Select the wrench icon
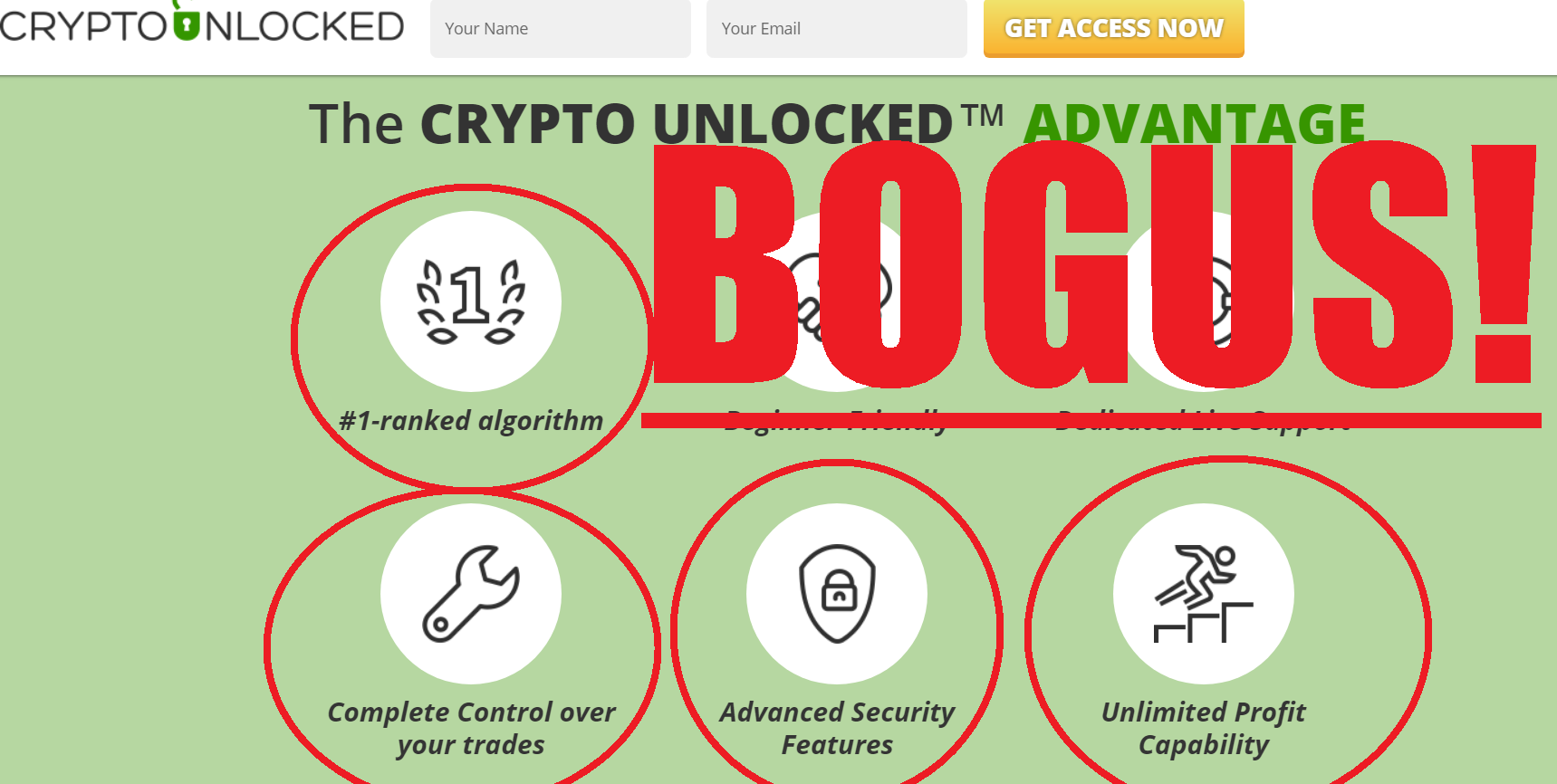 (471, 593)
